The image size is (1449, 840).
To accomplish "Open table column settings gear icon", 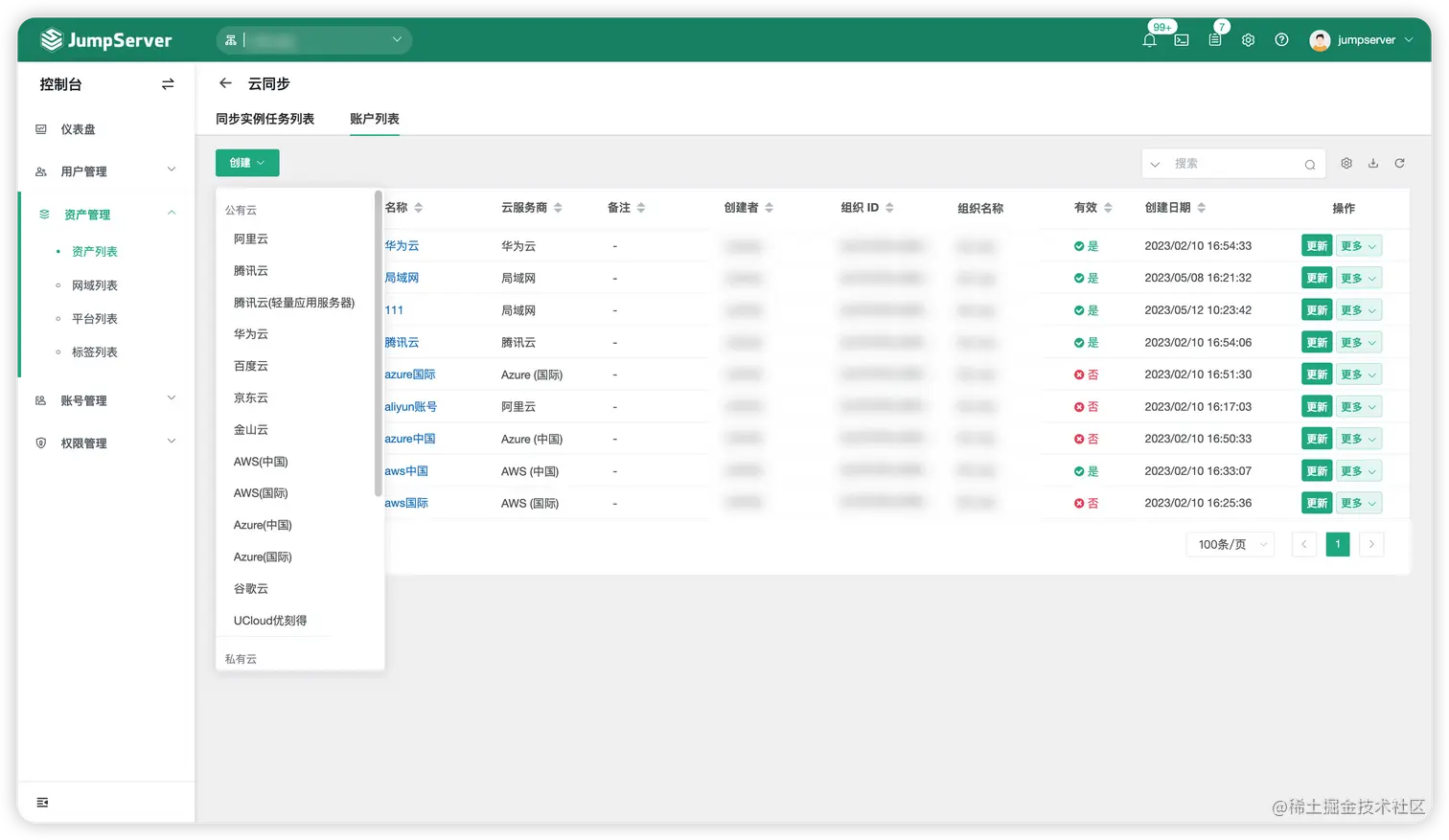I will click(x=1346, y=164).
